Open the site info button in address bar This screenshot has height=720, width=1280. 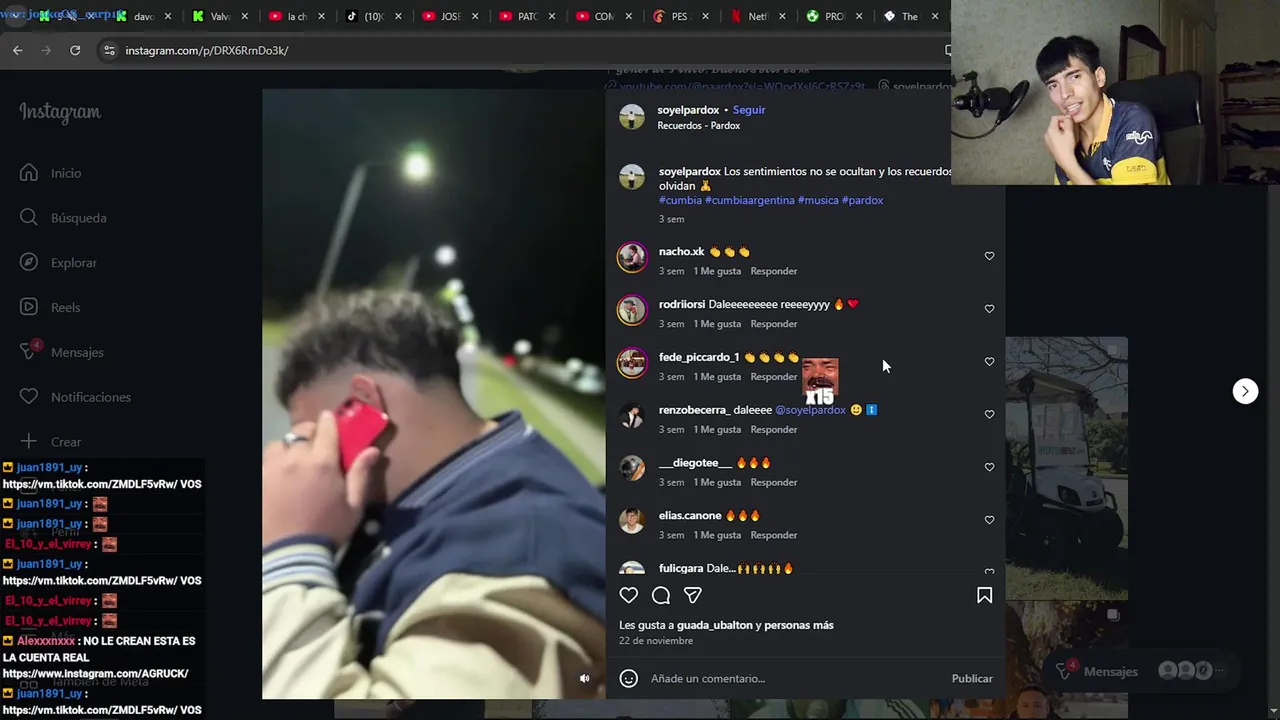point(109,50)
